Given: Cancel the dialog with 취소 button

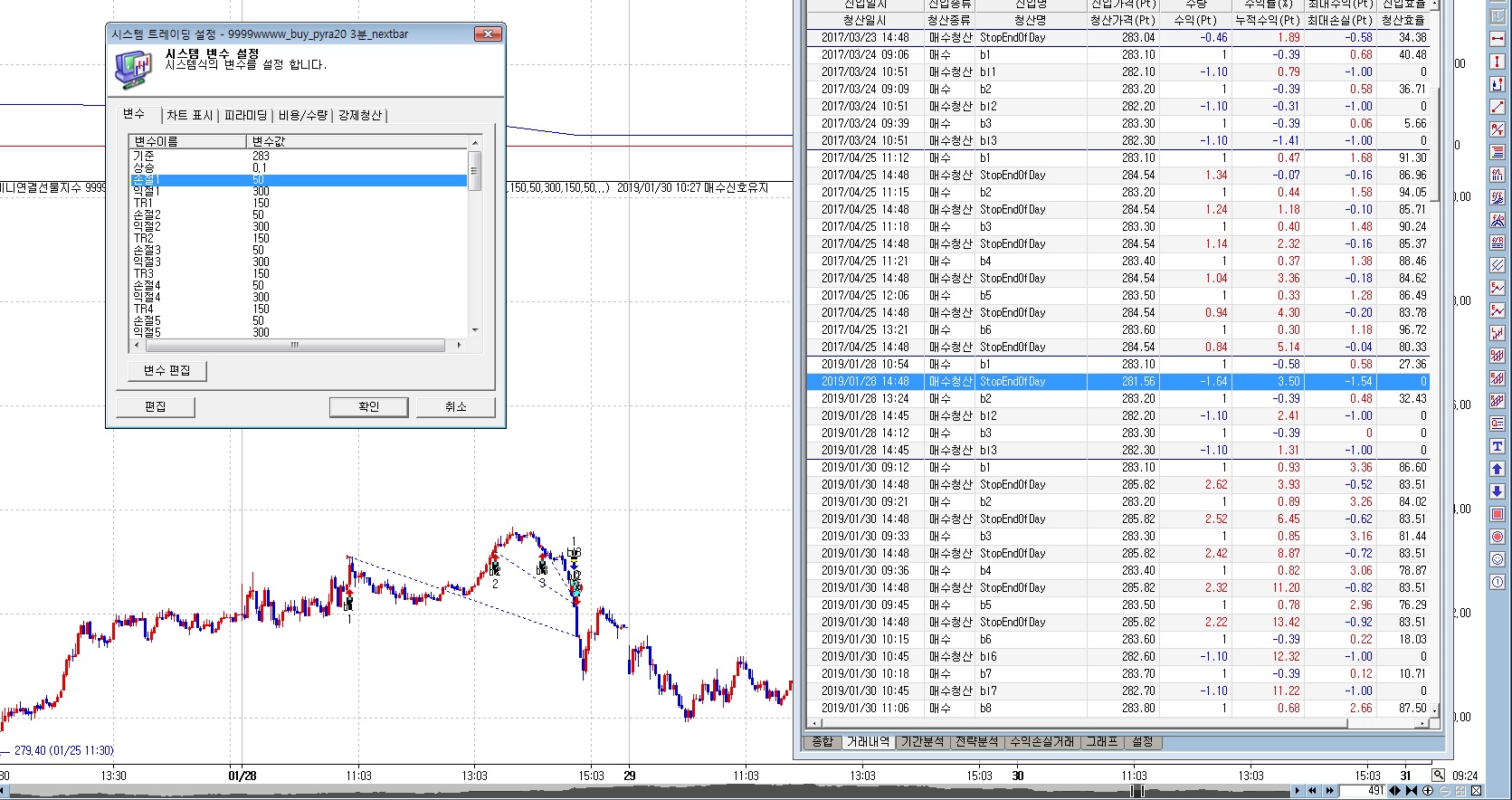Looking at the screenshot, I should (455, 406).
